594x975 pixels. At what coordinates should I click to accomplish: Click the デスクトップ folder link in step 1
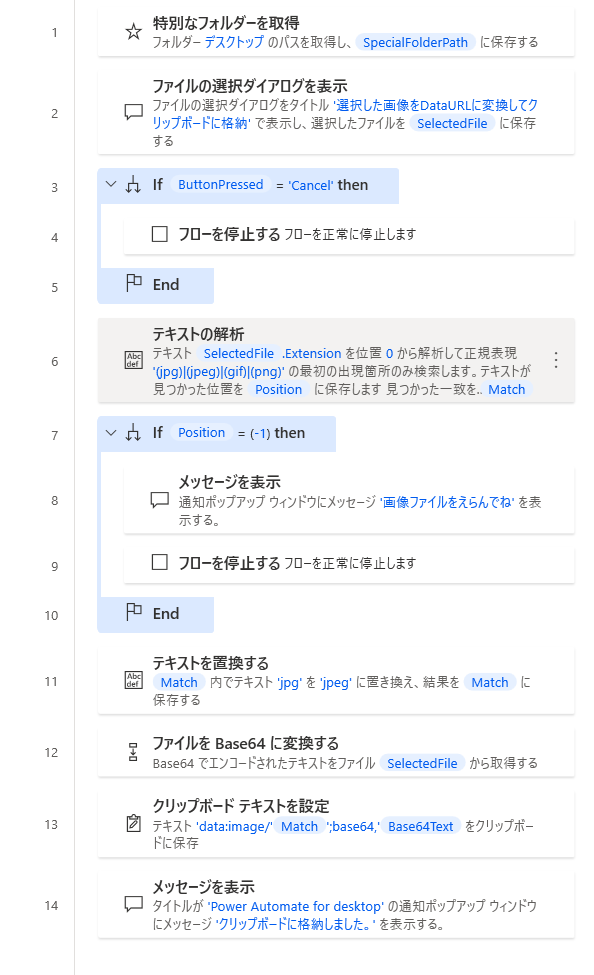(x=234, y=42)
